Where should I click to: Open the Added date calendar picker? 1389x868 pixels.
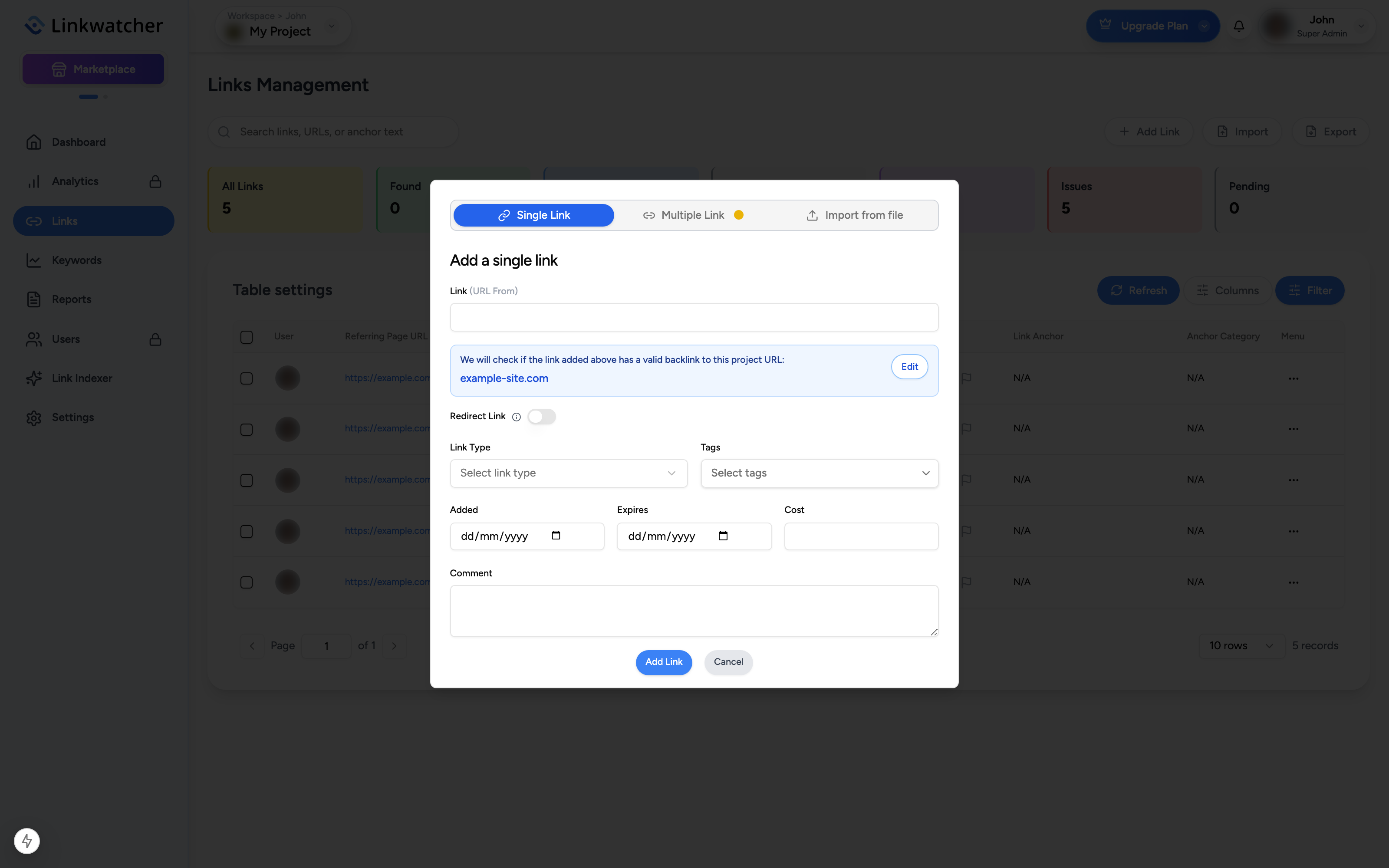(556, 536)
